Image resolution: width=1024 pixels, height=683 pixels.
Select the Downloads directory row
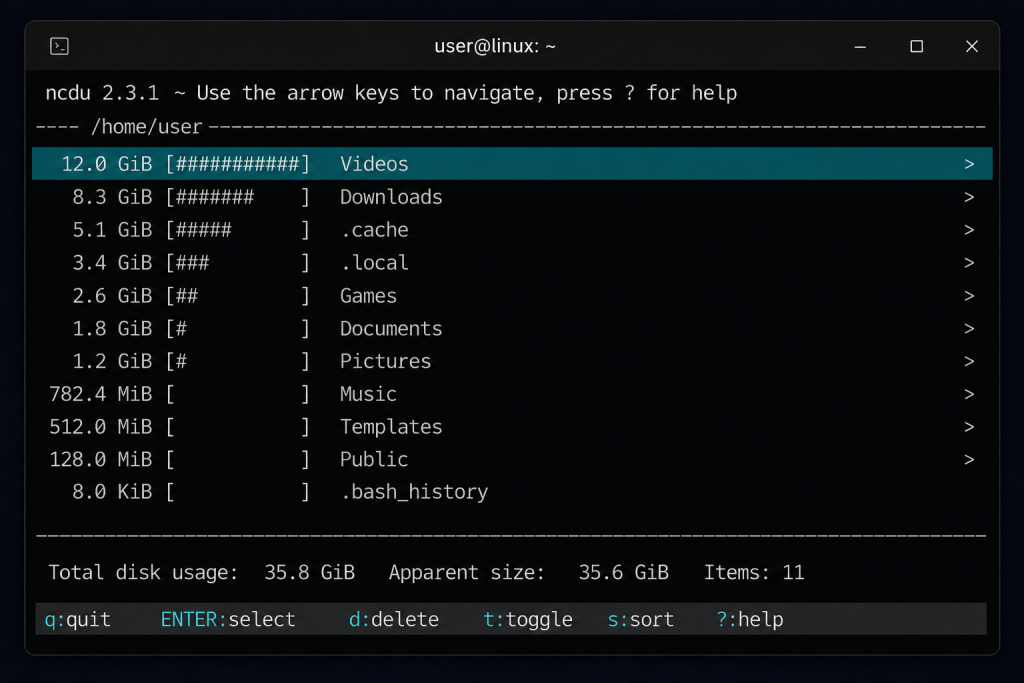(x=512, y=197)
